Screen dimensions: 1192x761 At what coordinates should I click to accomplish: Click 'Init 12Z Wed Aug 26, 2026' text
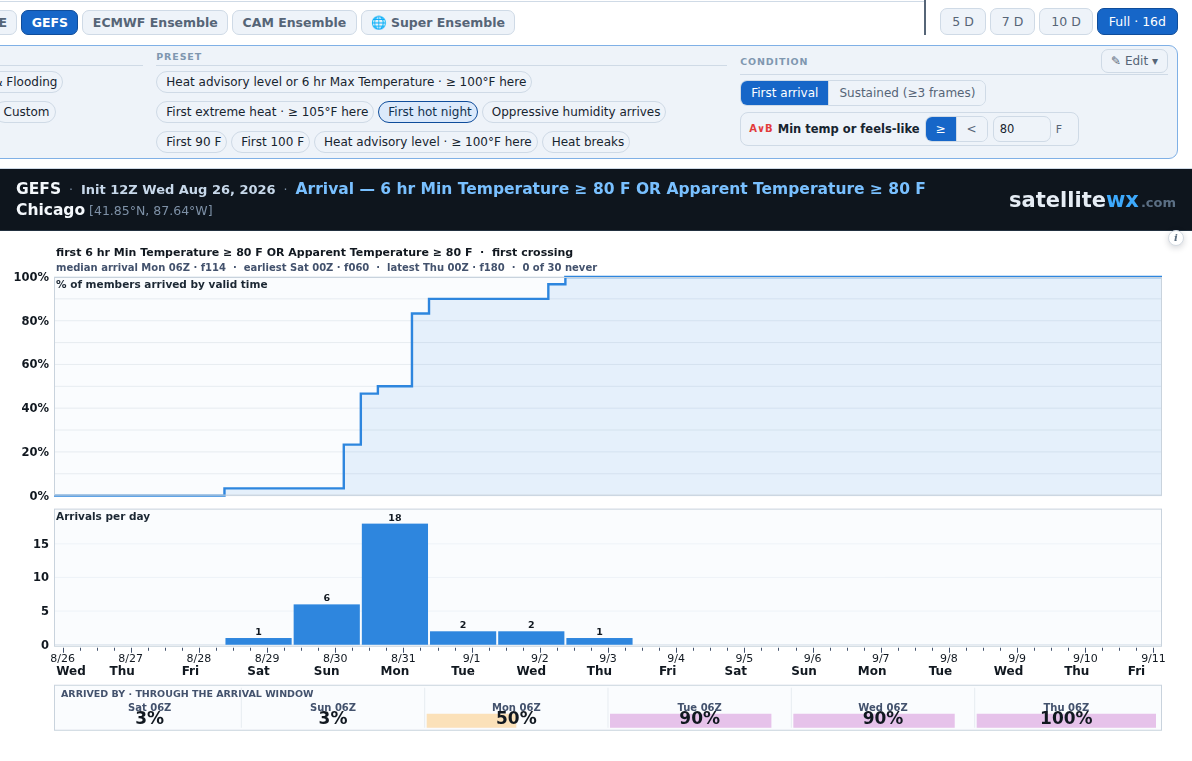(178, 189)
